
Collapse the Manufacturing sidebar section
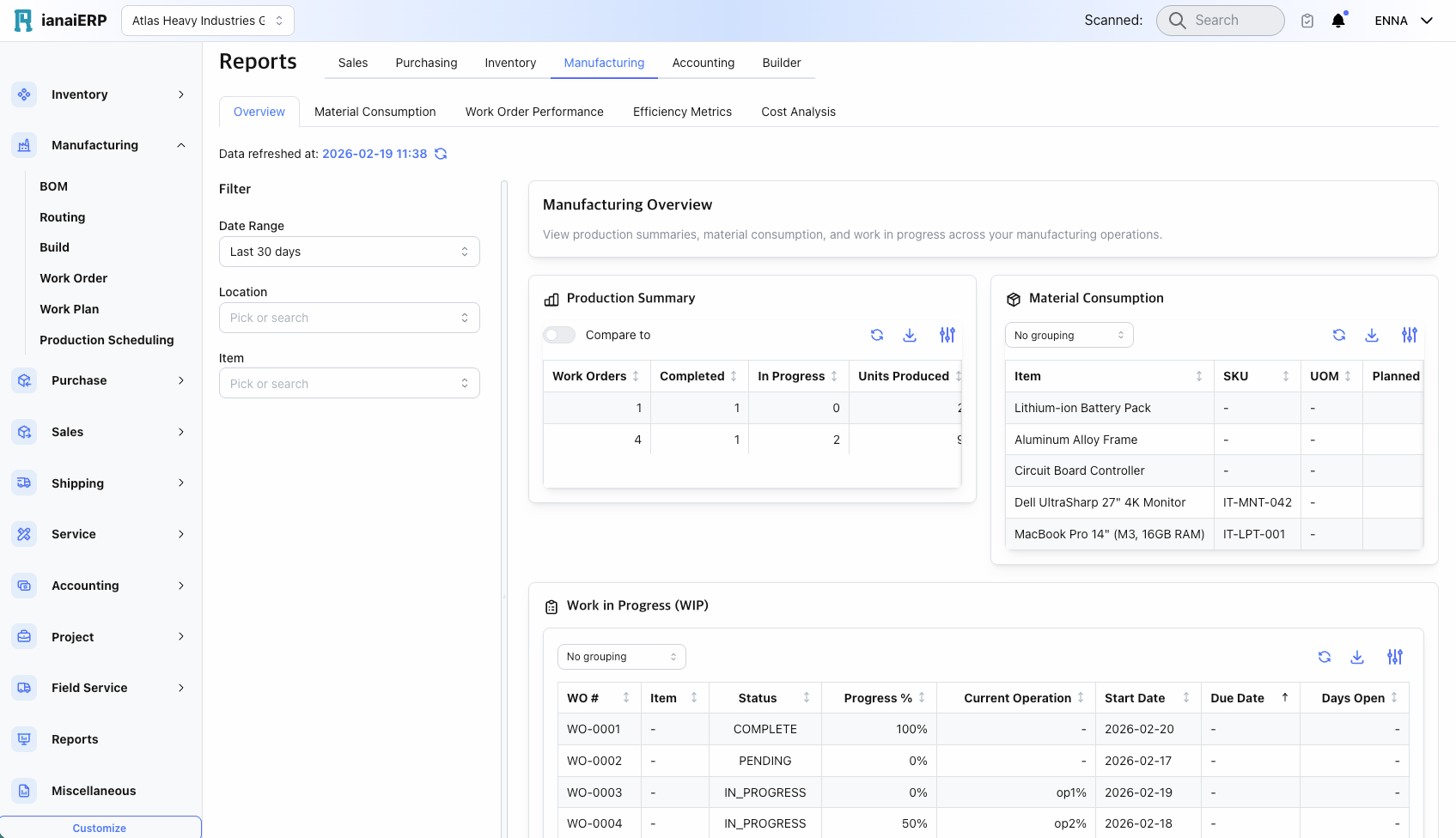[180, 145]
